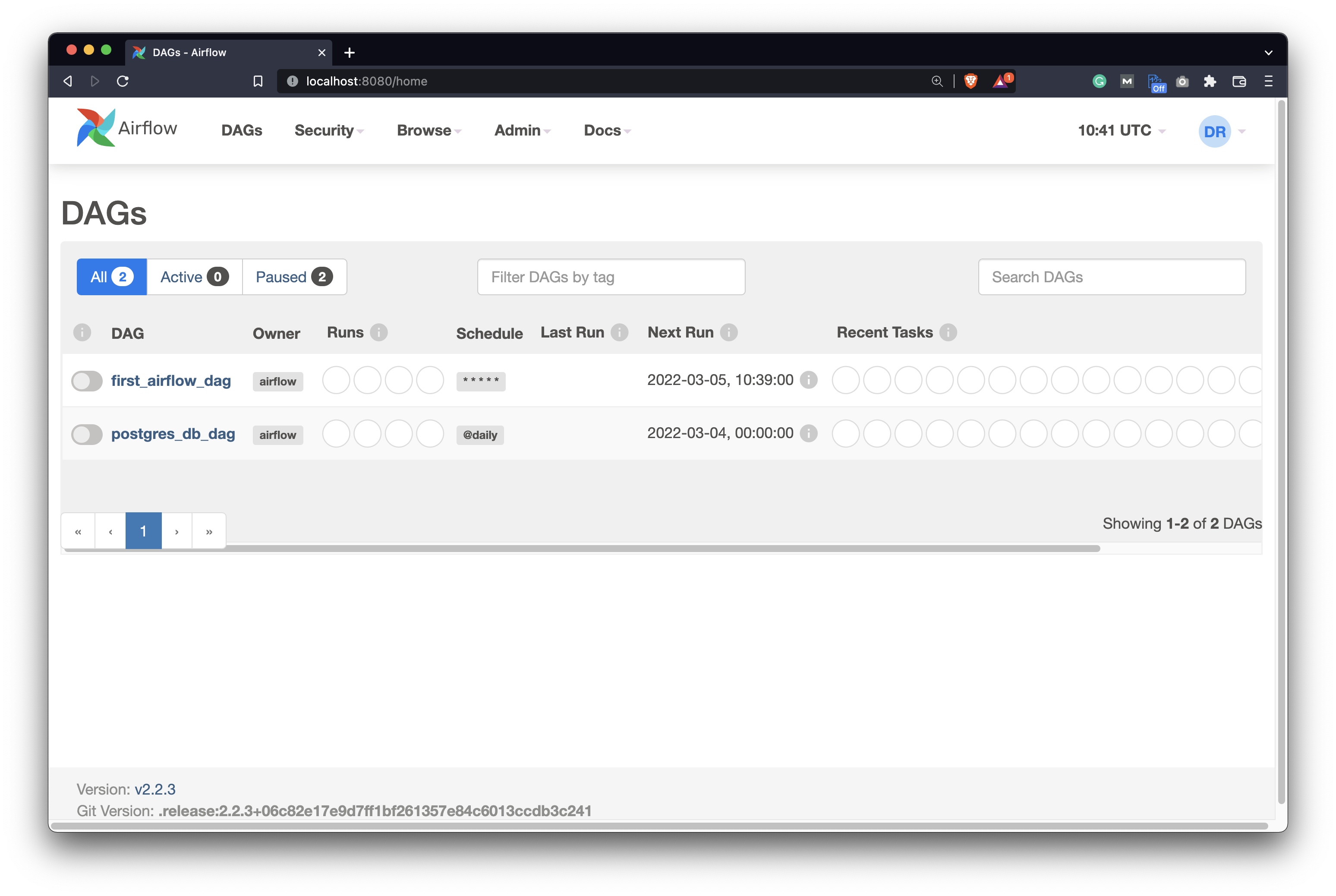
Task: Open the Grammarly extension
Action: pos(1100,81)
